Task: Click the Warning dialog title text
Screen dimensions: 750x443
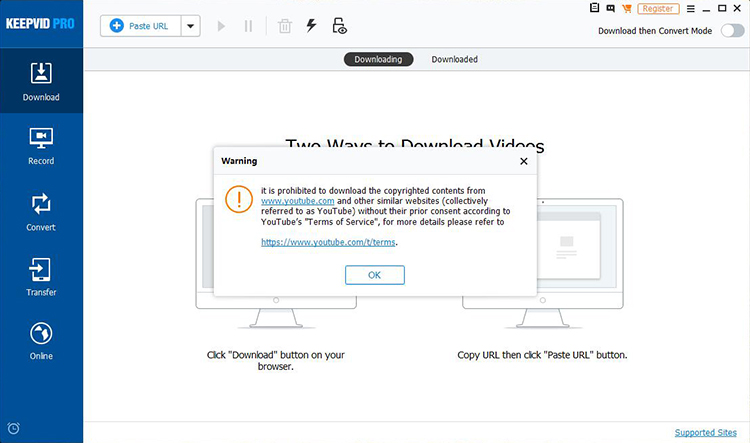Action: pos(239,161)
